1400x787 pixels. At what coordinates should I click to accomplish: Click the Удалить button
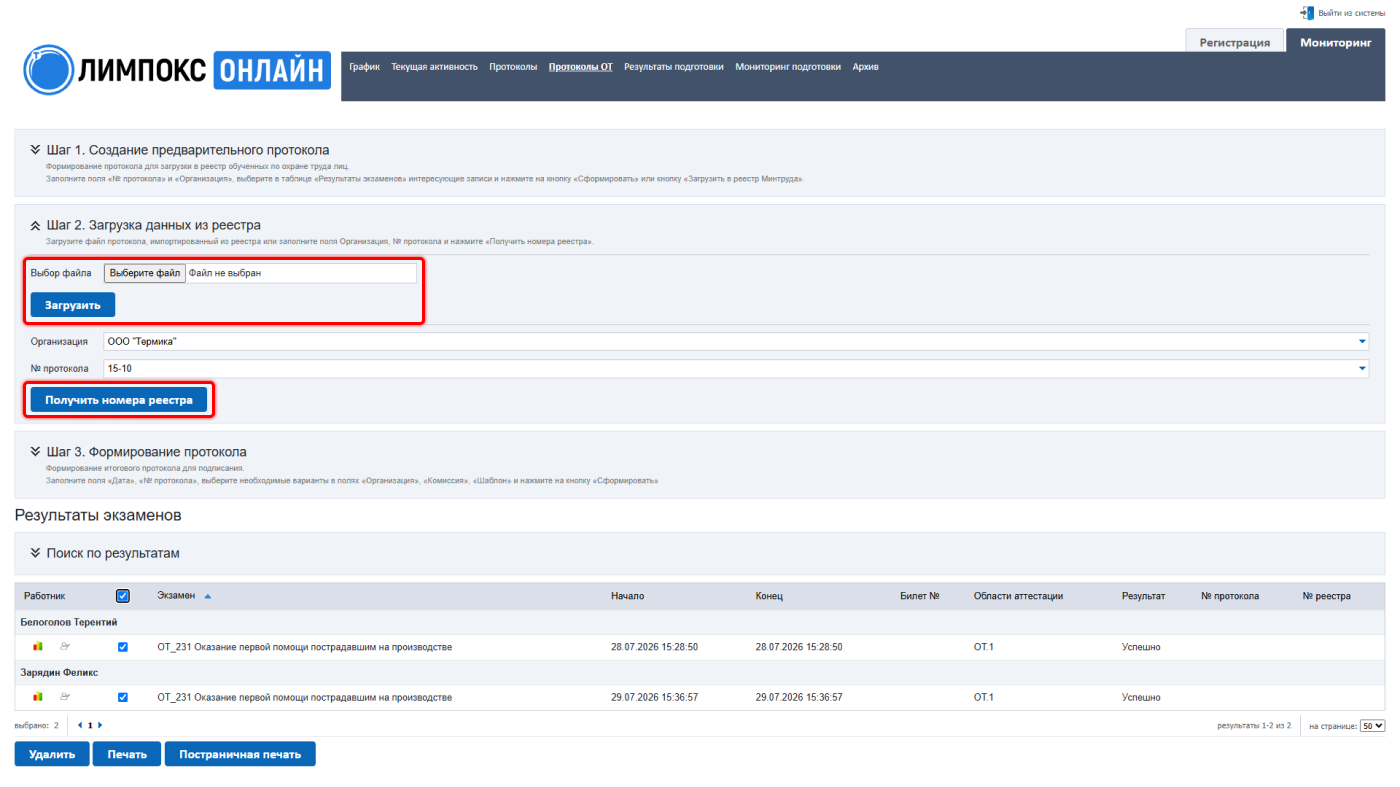(52, 754)
